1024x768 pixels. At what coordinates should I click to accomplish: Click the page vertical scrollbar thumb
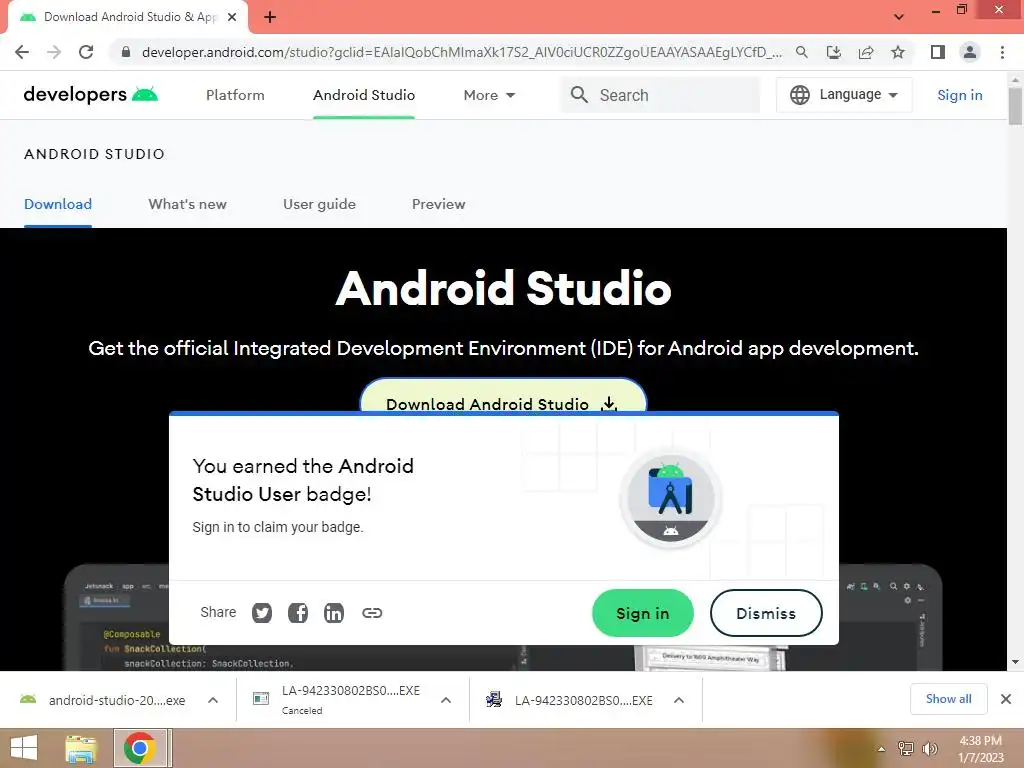point(1015,104)
